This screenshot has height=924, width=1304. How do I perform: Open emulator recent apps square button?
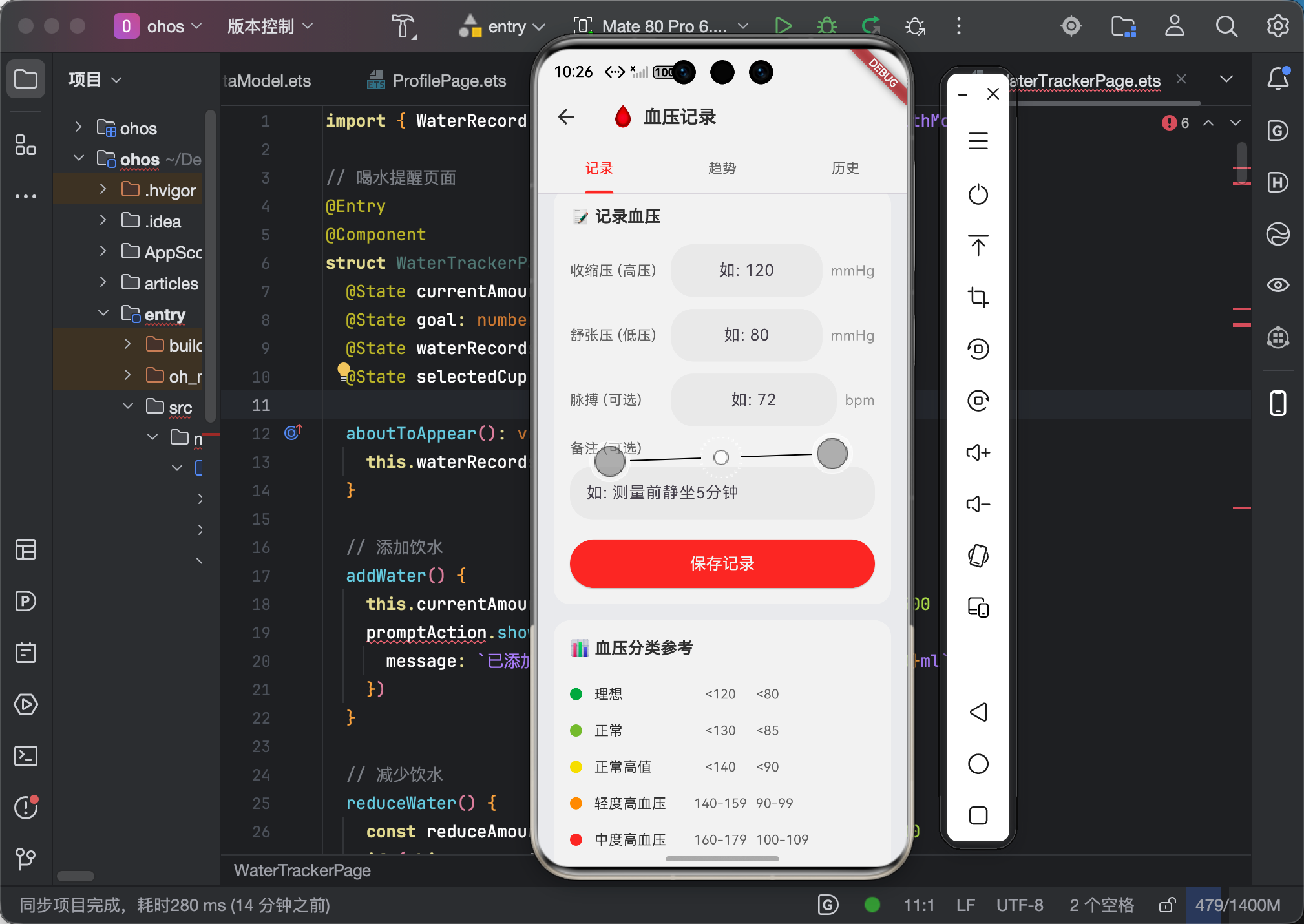[978, 815]
